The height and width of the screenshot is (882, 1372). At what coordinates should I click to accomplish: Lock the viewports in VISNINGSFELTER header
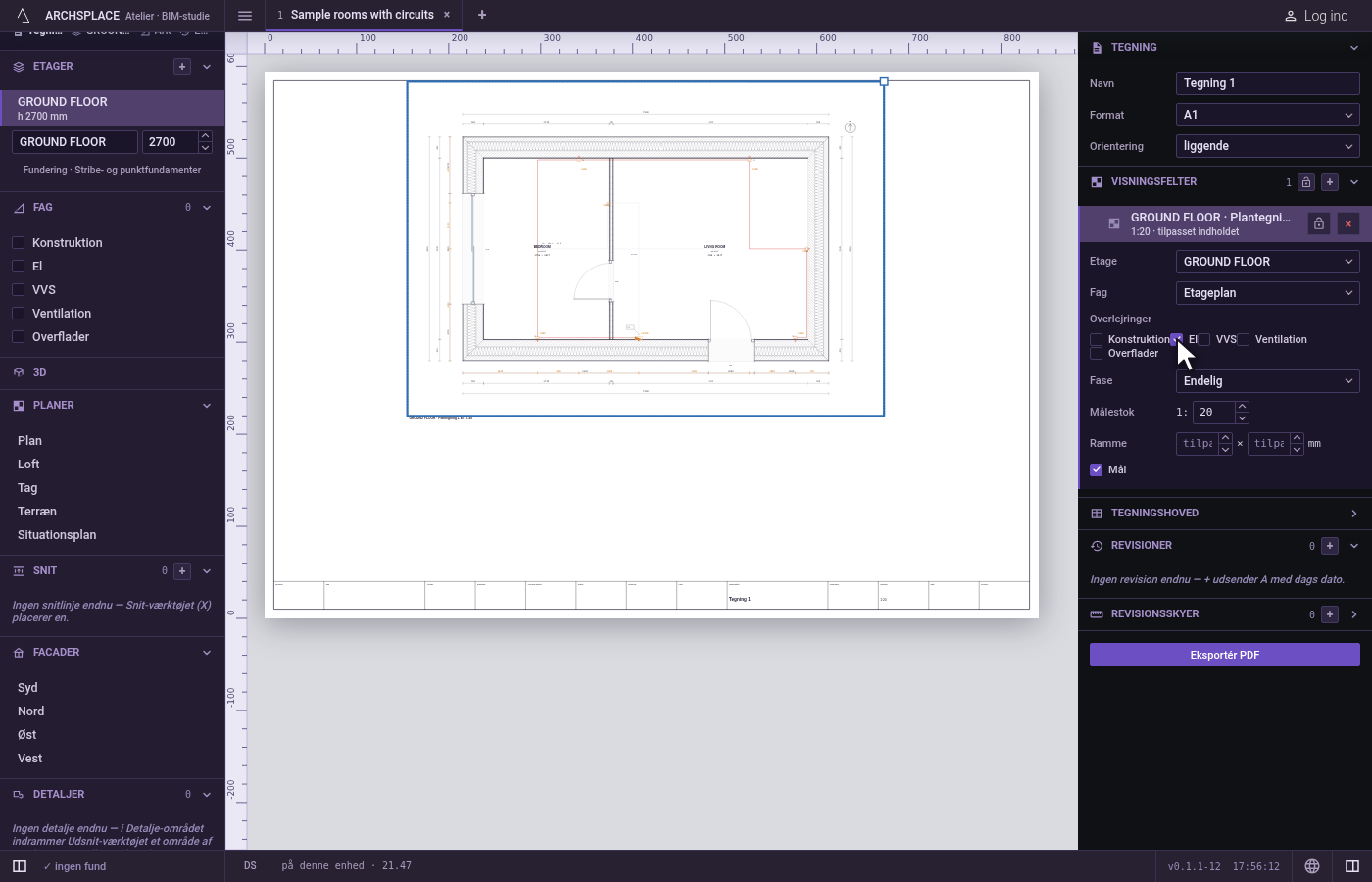point(1306,182)
